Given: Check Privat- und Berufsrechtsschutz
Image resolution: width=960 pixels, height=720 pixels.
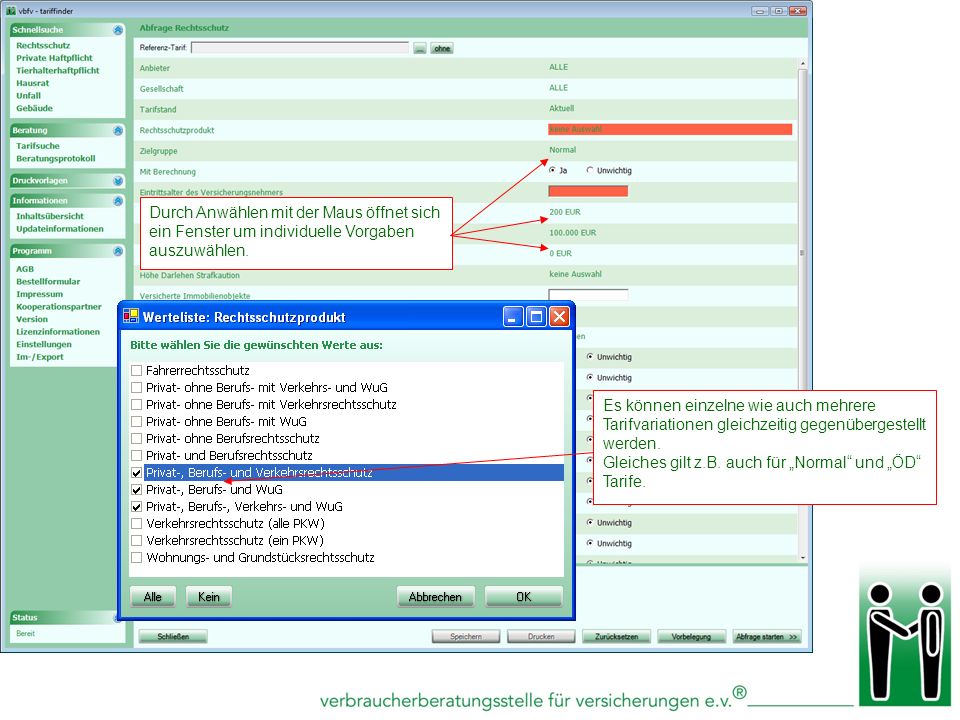Looking at the screenshot, I should pos(137,456).
